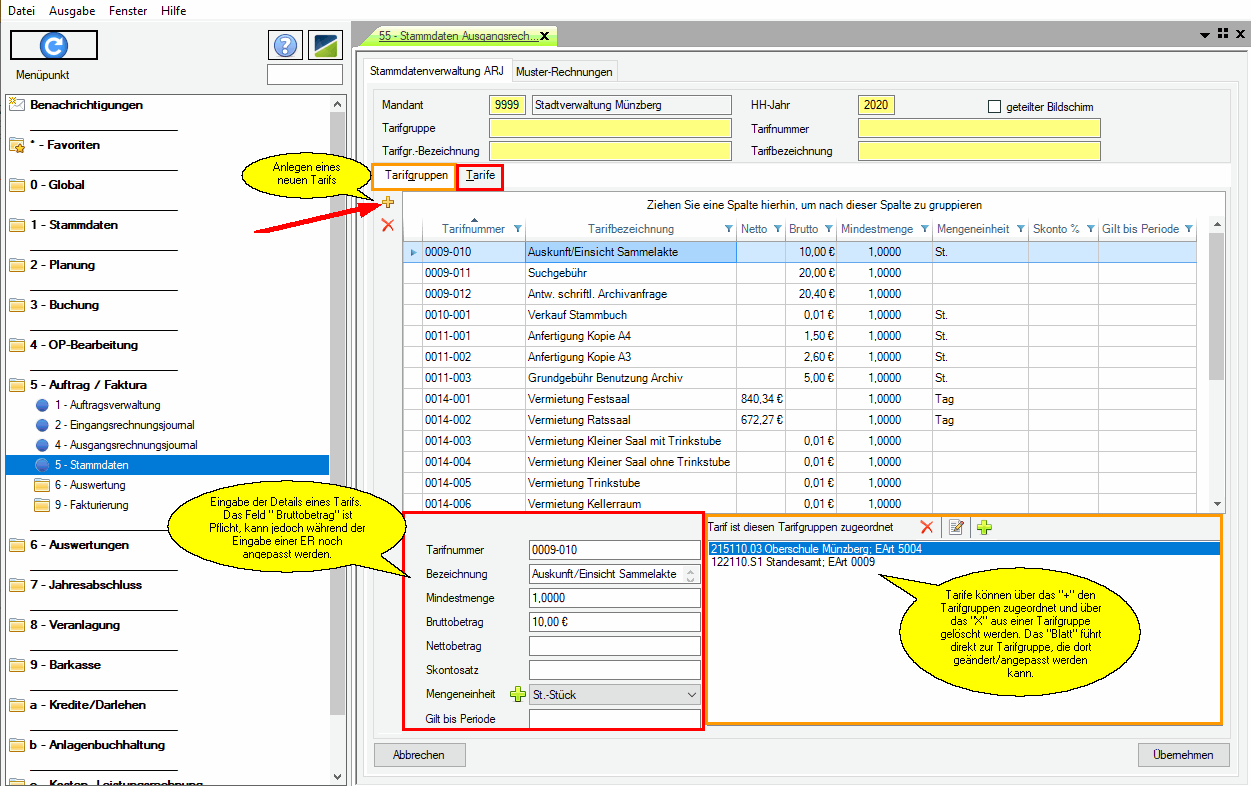Click the blue refresh icon button

click(x=53, y=45)
